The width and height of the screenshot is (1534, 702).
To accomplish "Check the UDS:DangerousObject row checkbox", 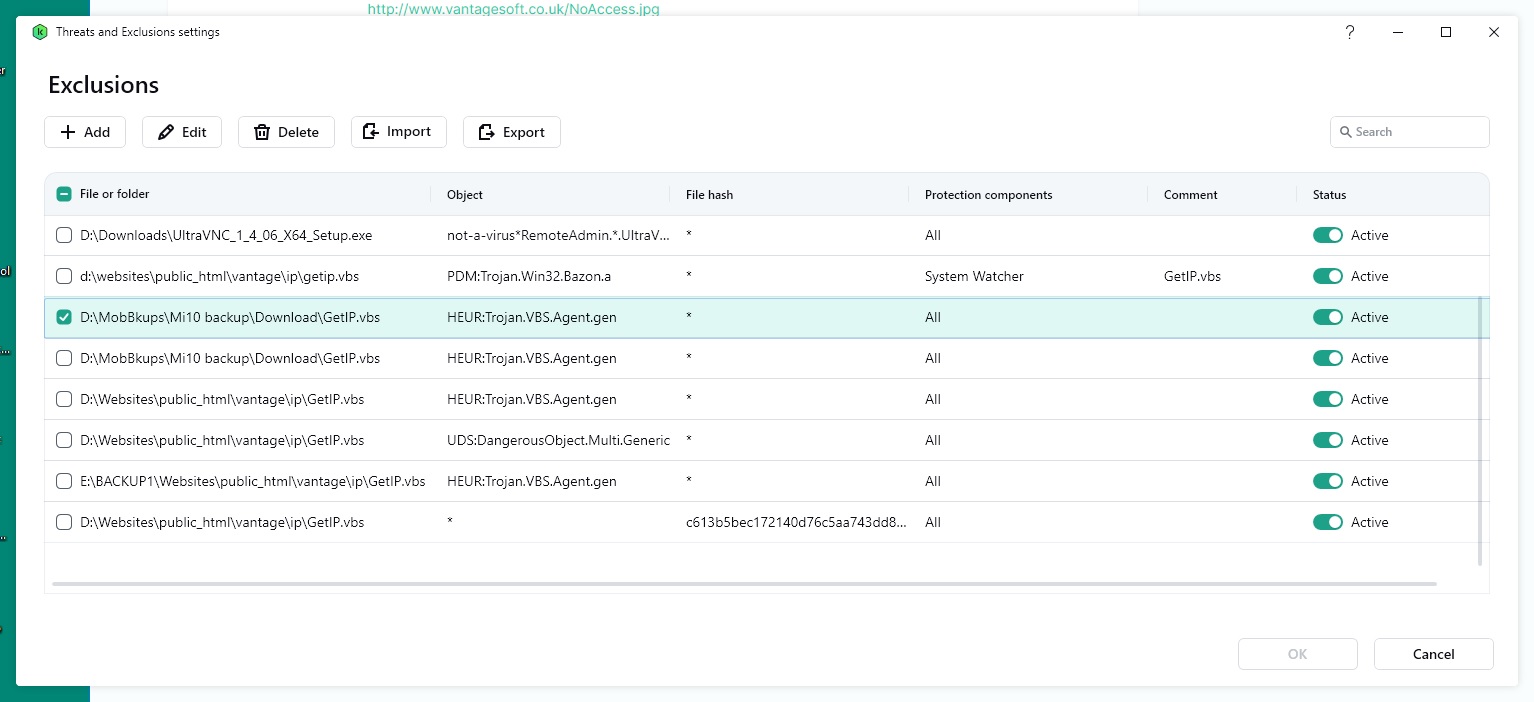I will (64, 440).
